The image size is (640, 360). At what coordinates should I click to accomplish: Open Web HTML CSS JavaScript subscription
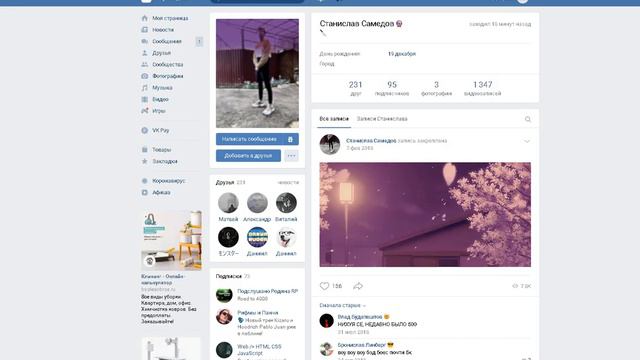click(x=259, y=350)
